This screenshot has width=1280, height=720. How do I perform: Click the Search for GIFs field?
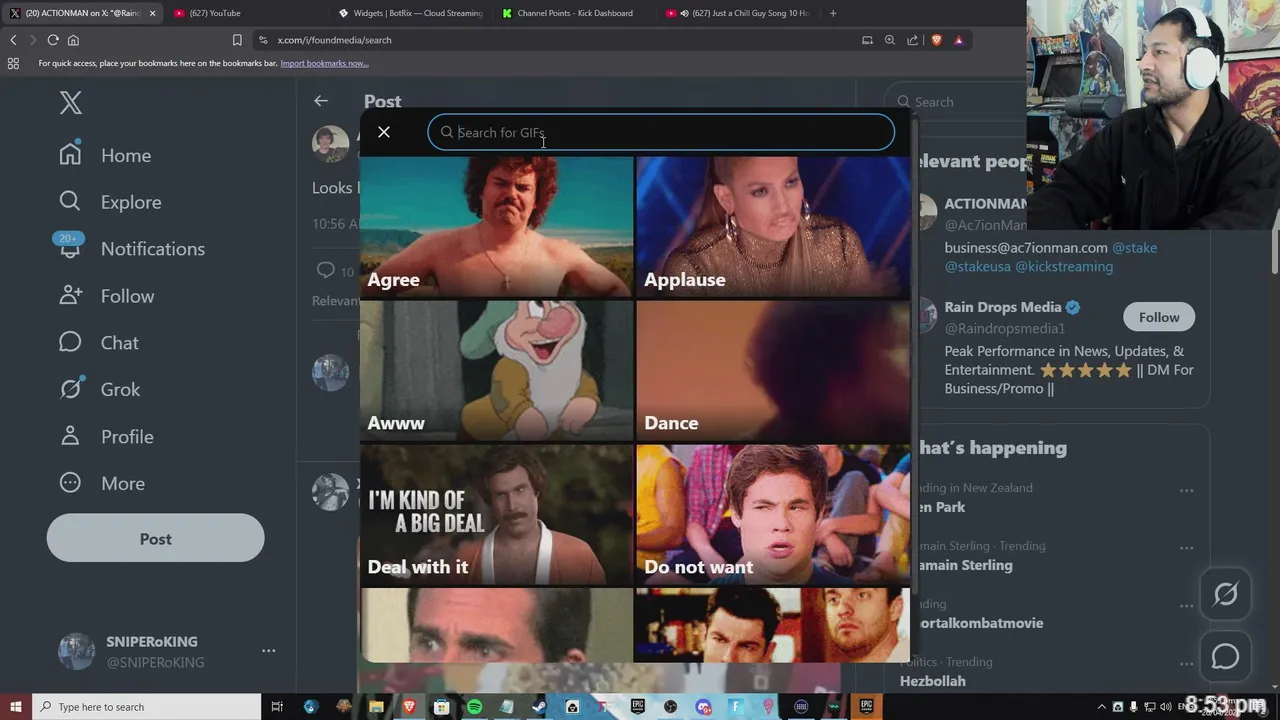click(x=661, y=132)
